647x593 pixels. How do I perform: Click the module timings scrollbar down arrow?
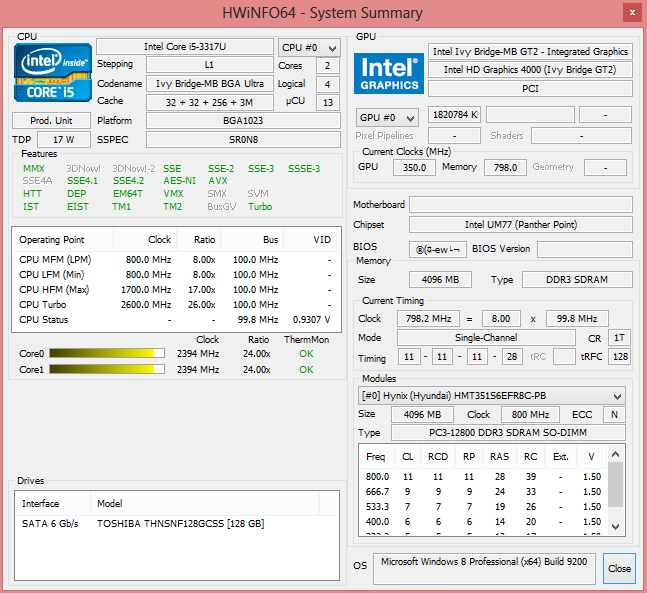click(615, 527)
